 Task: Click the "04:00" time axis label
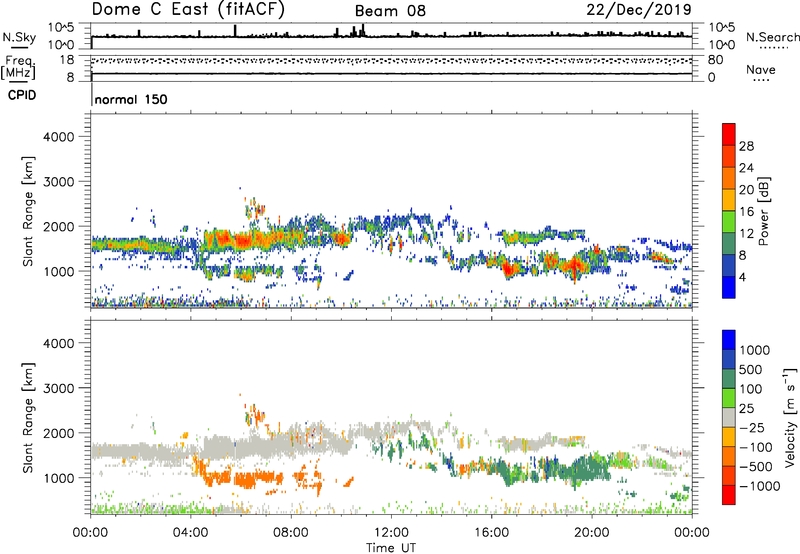click(x=191, y=533)
